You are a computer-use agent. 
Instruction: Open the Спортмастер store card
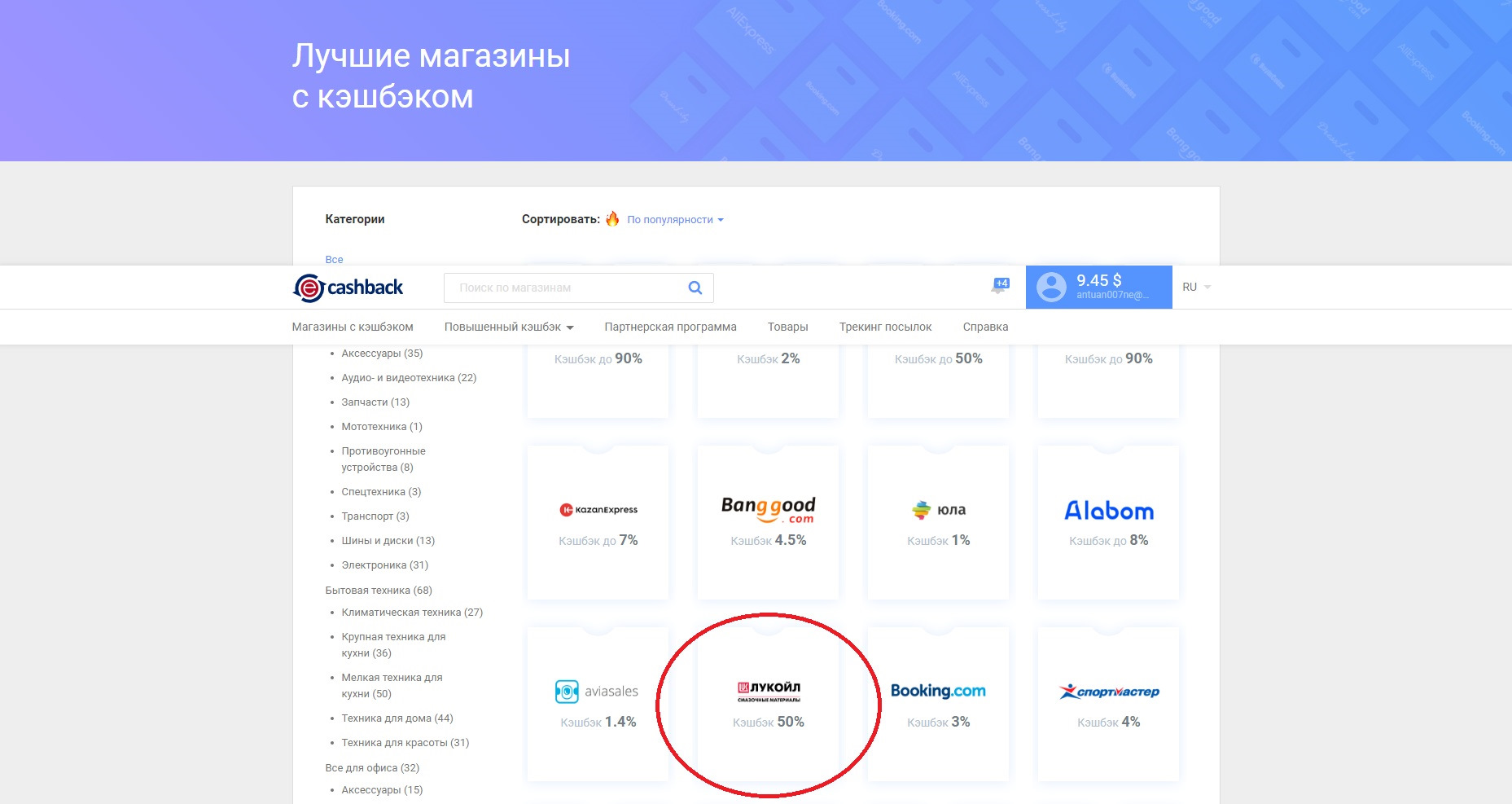(x=1109, y=704)
